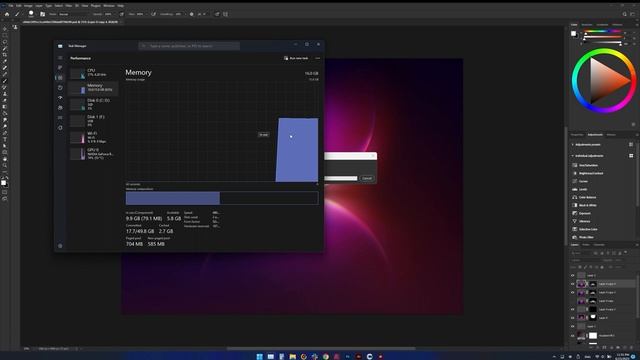Select the Lasso tool
This screenshot has height=360, width=640.
tap(4, 42)
